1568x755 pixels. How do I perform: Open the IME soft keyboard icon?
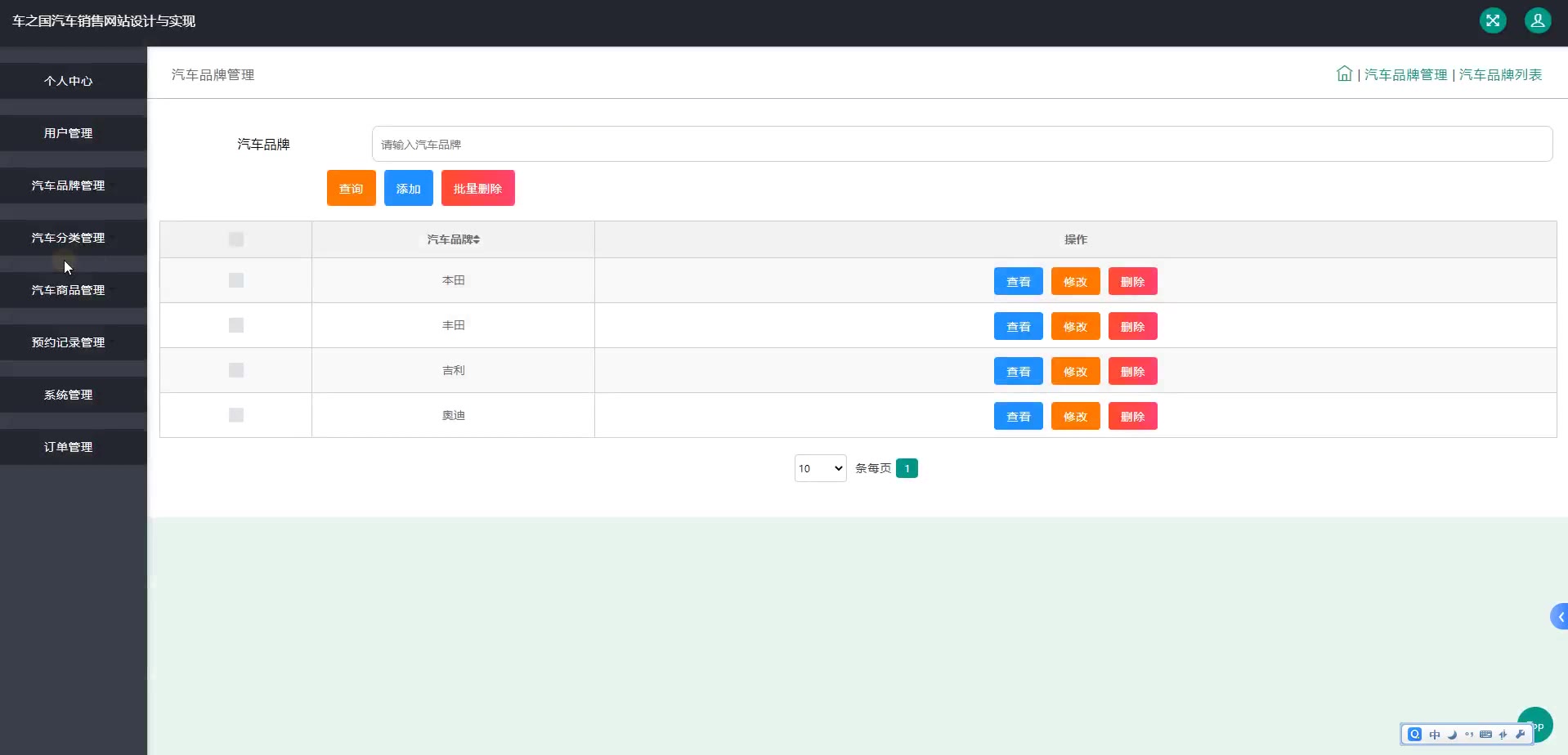1486,735
